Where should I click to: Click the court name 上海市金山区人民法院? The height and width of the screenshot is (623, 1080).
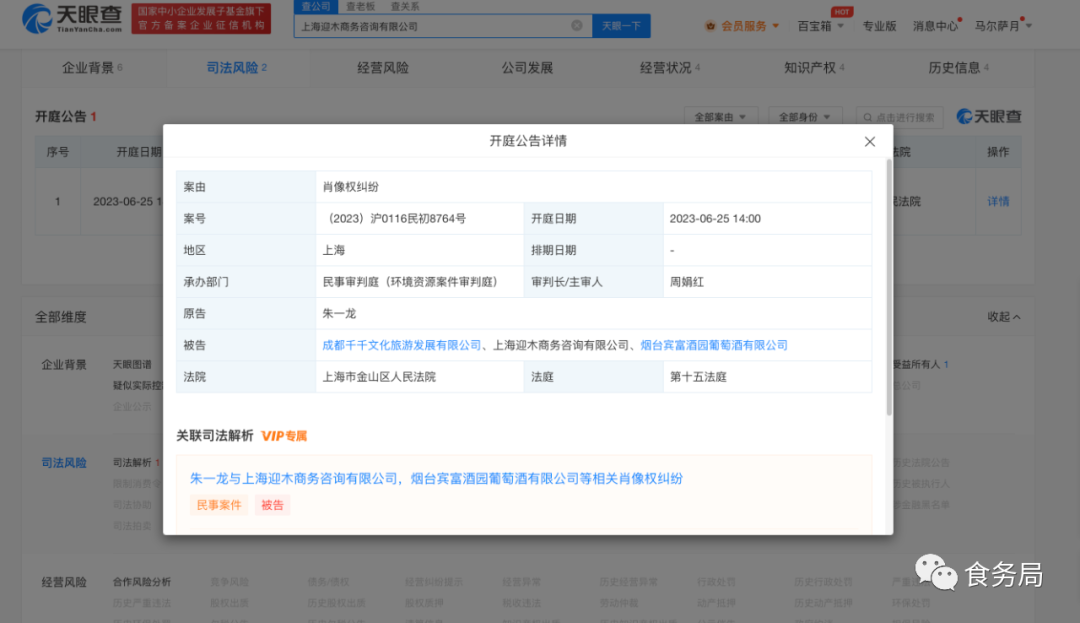pyautogui.click(x=380, y=377)
